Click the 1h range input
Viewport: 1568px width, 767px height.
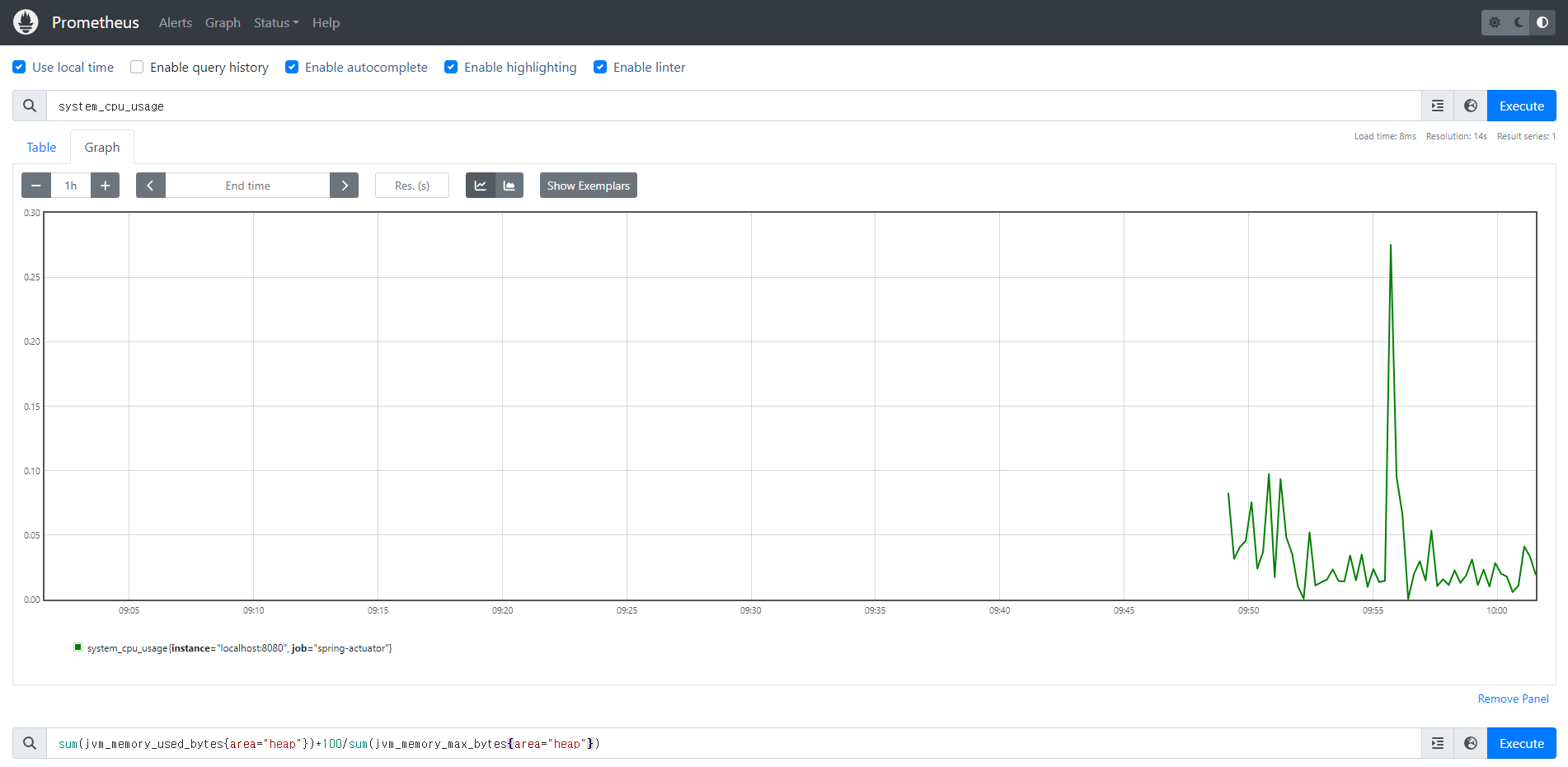point(71,186)
